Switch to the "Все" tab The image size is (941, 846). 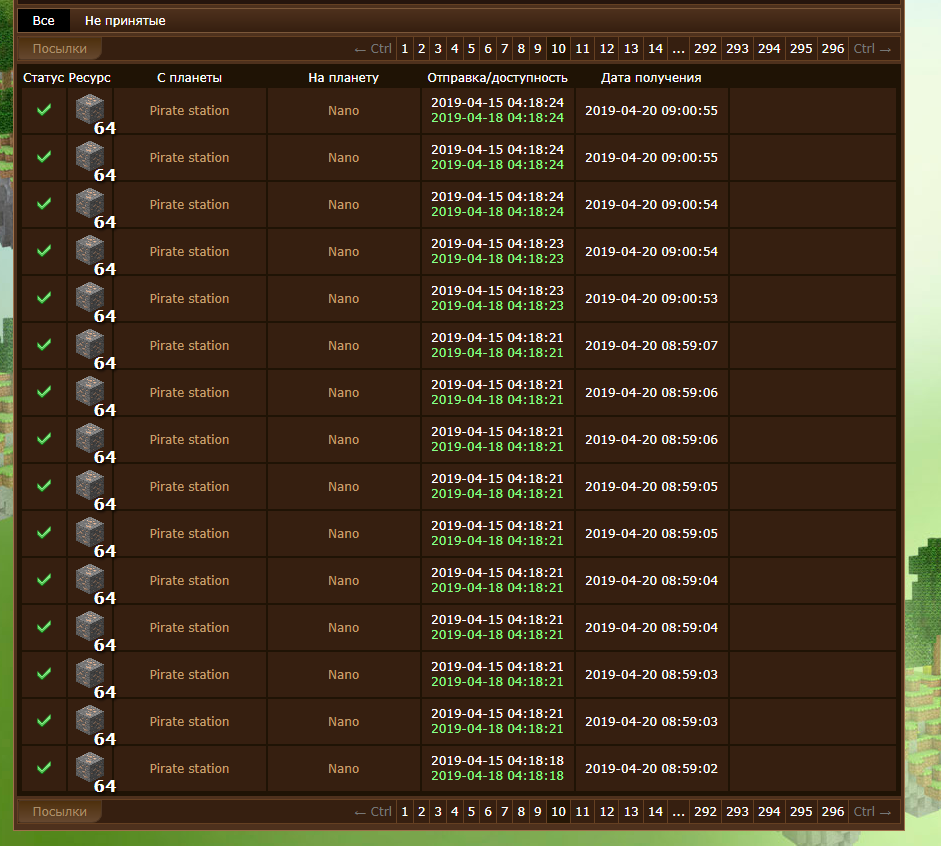click(44, 21)
